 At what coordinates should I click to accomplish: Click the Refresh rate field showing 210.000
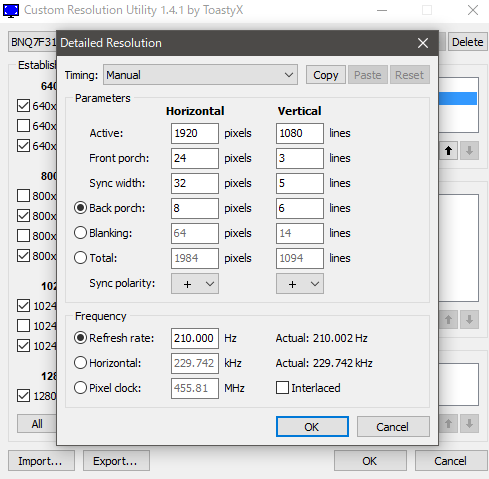coord(195,338)
